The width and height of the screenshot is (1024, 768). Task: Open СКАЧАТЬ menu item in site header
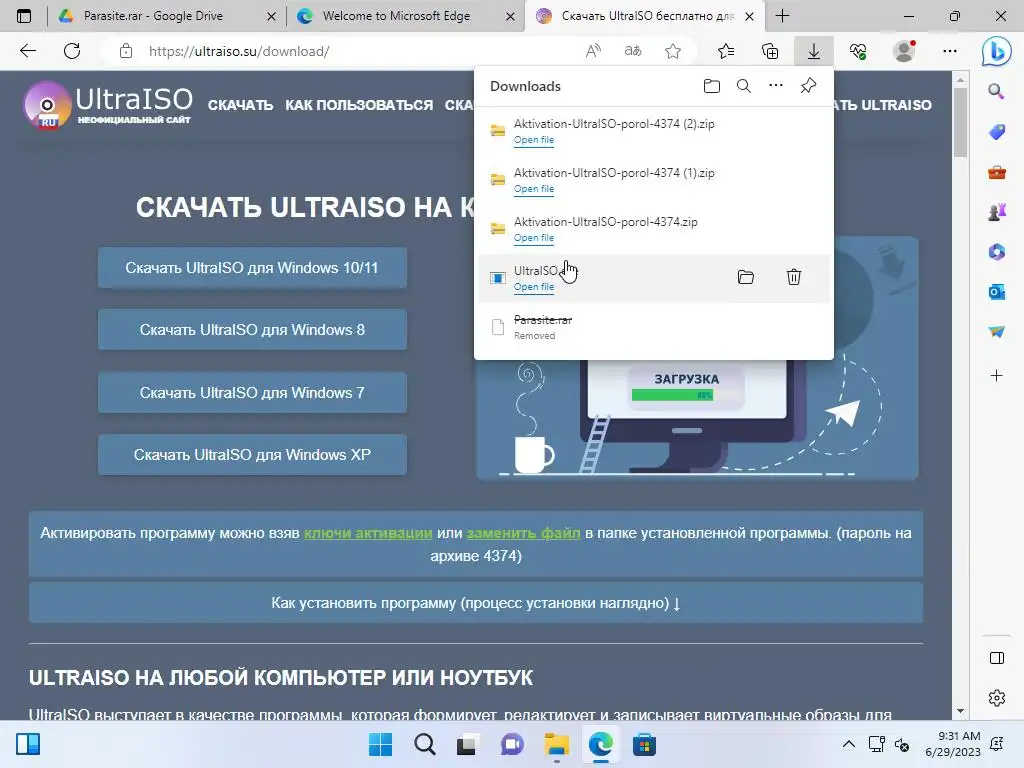240,105
